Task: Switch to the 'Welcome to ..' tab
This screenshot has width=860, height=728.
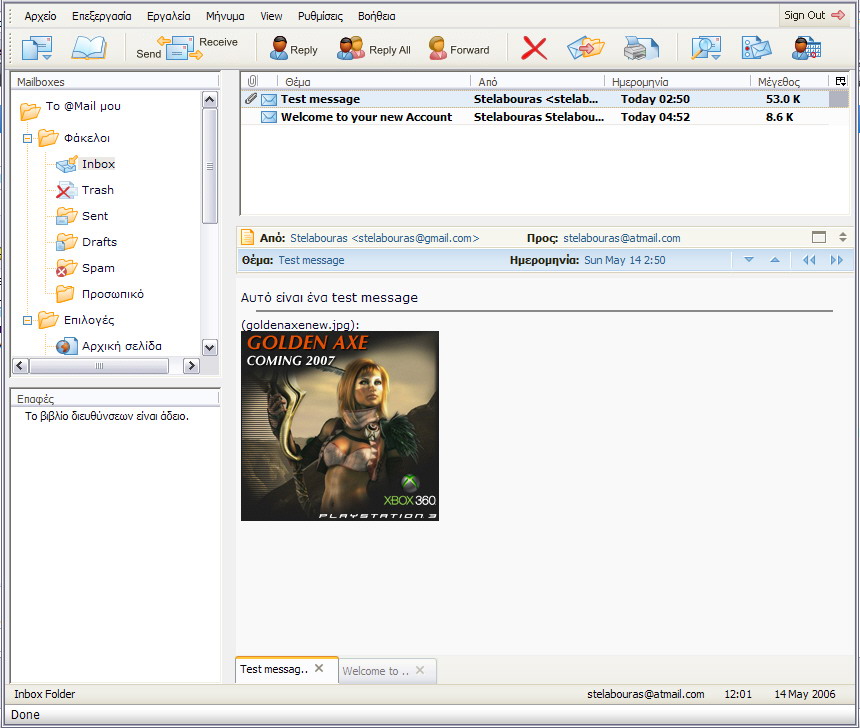Action: pos(376,671)
